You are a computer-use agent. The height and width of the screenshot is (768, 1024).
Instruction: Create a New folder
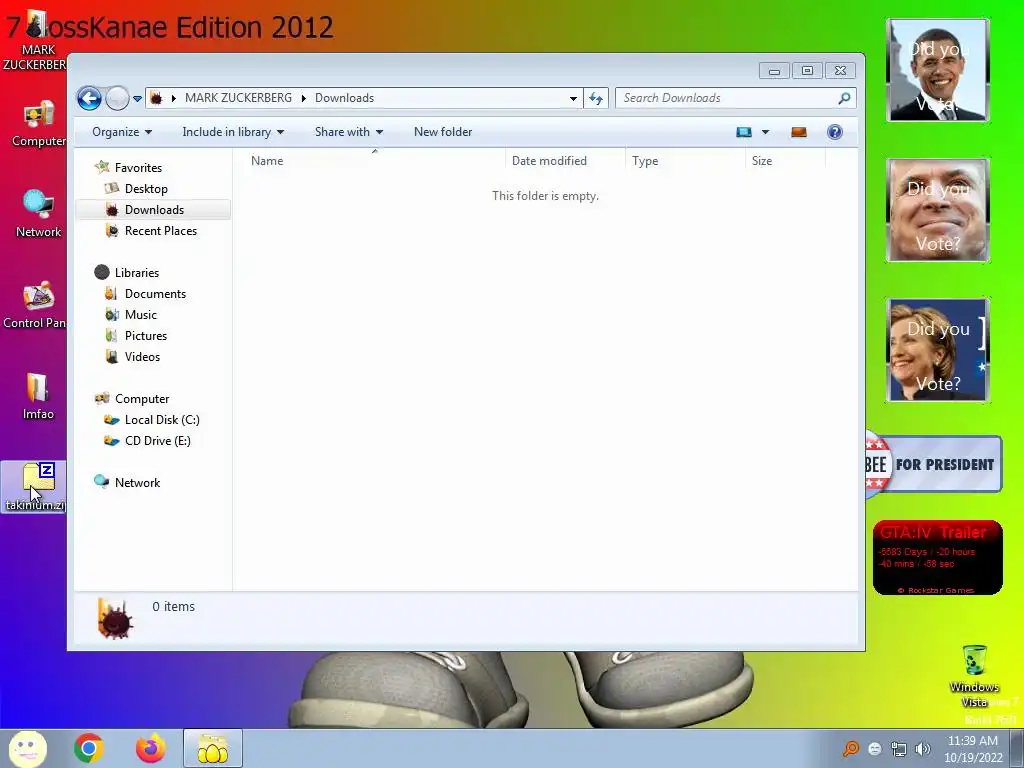[x=443, y=132]
